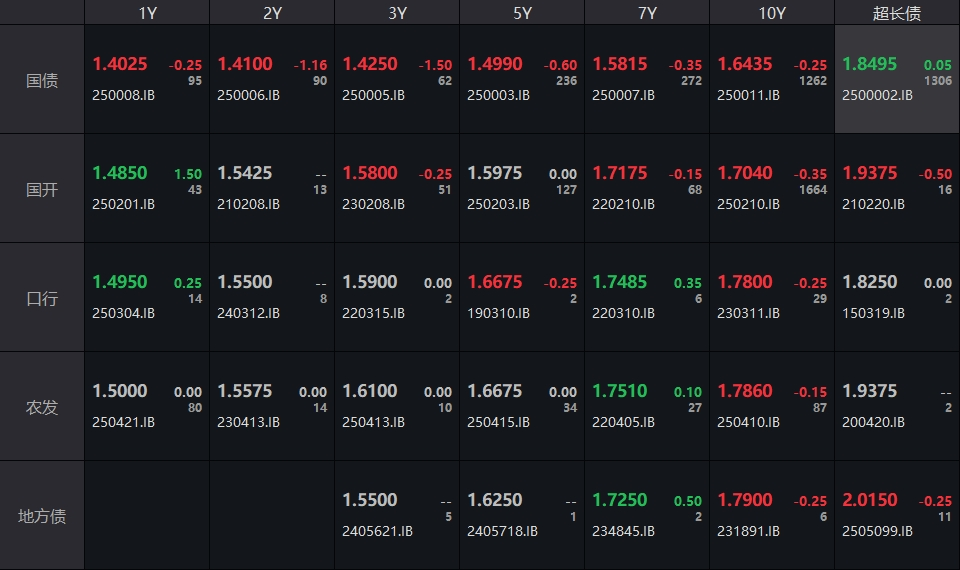Screen dimensions: 960x570
Task: Click the 国开 row label
Action: [x=42, y=189]
